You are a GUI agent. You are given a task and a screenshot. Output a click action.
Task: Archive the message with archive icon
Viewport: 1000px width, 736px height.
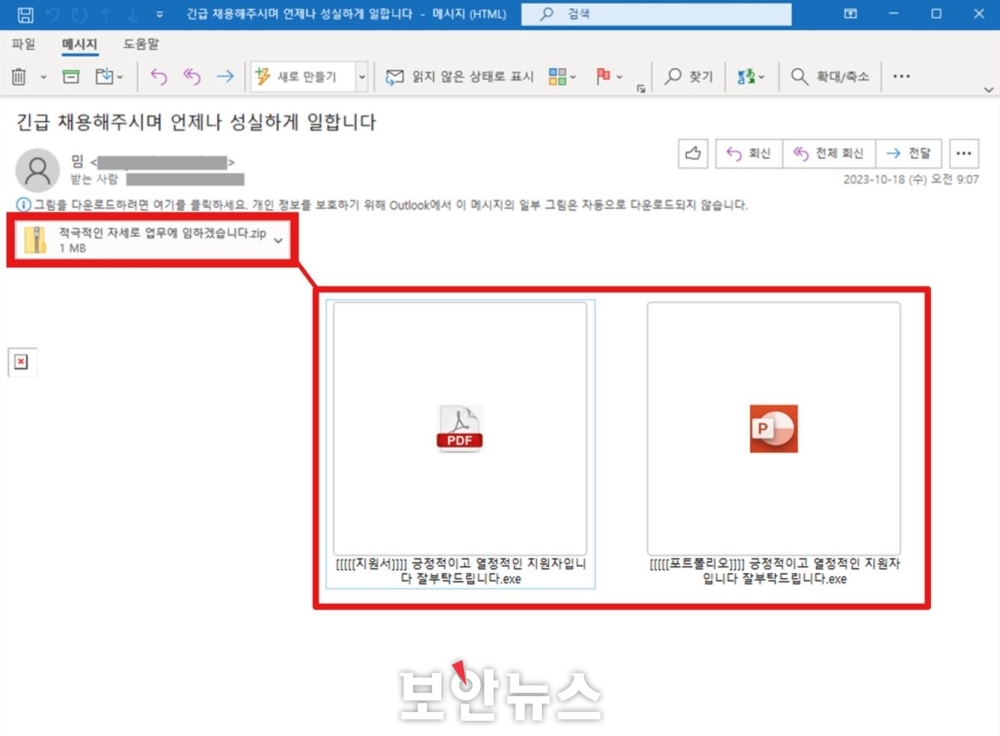[x=71, y=77]
